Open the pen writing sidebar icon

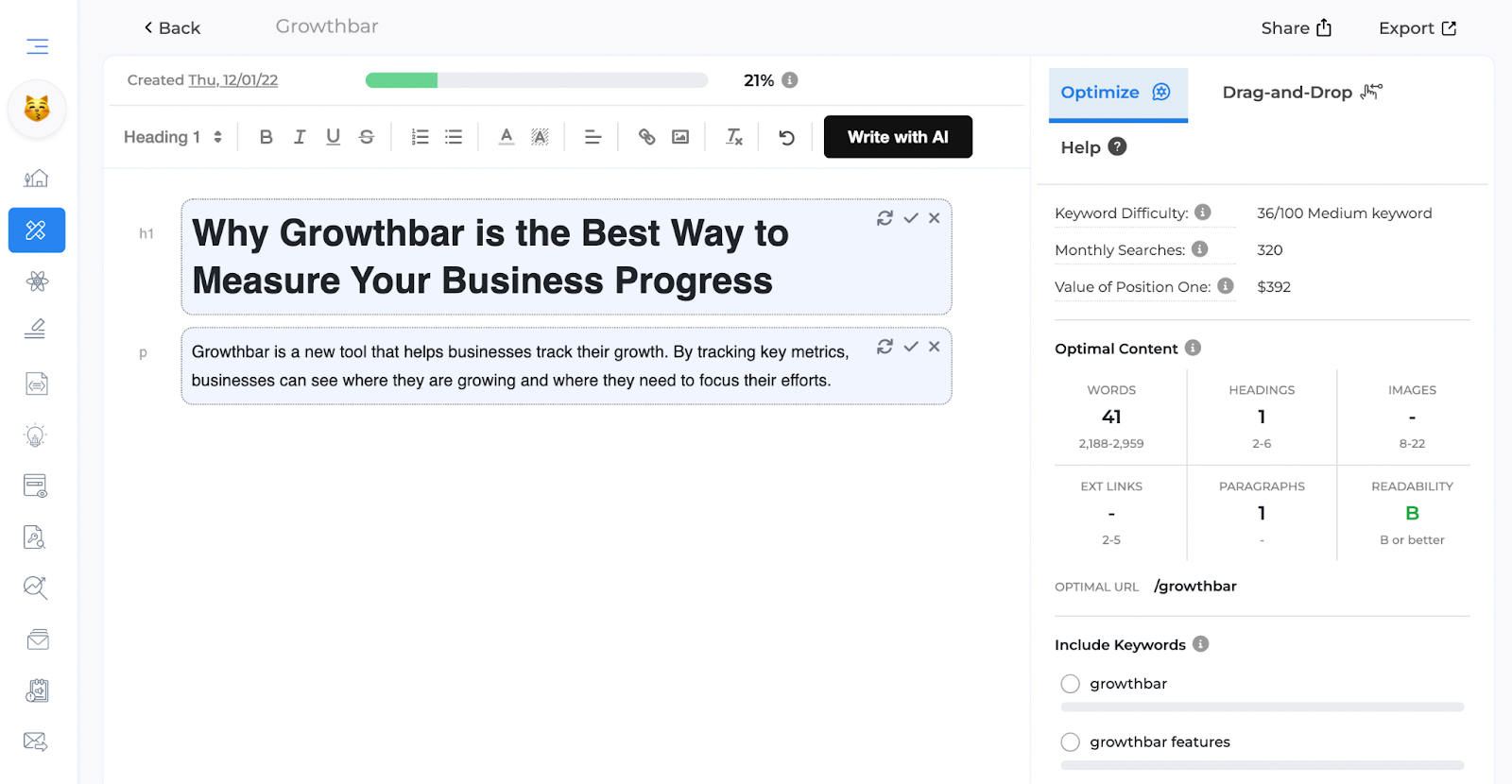(x=35, y=329)
